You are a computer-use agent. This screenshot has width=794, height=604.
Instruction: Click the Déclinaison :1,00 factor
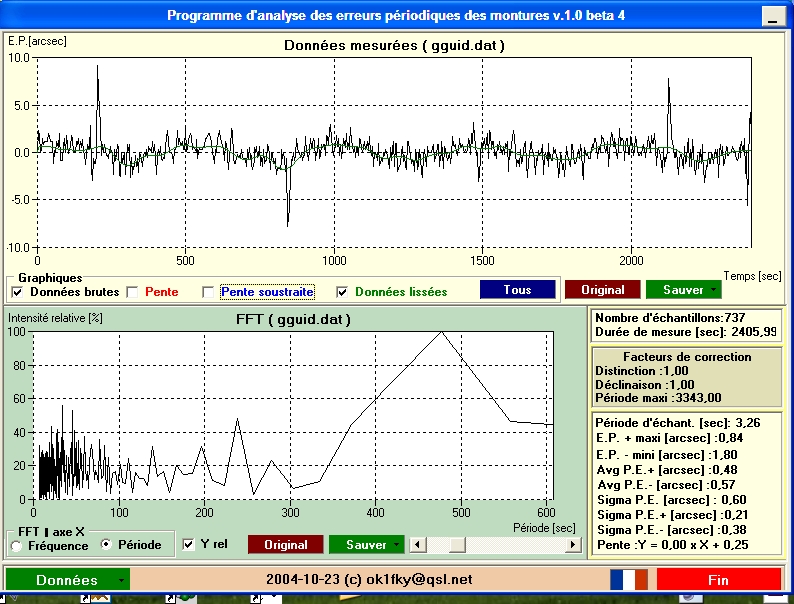(645, 385)
